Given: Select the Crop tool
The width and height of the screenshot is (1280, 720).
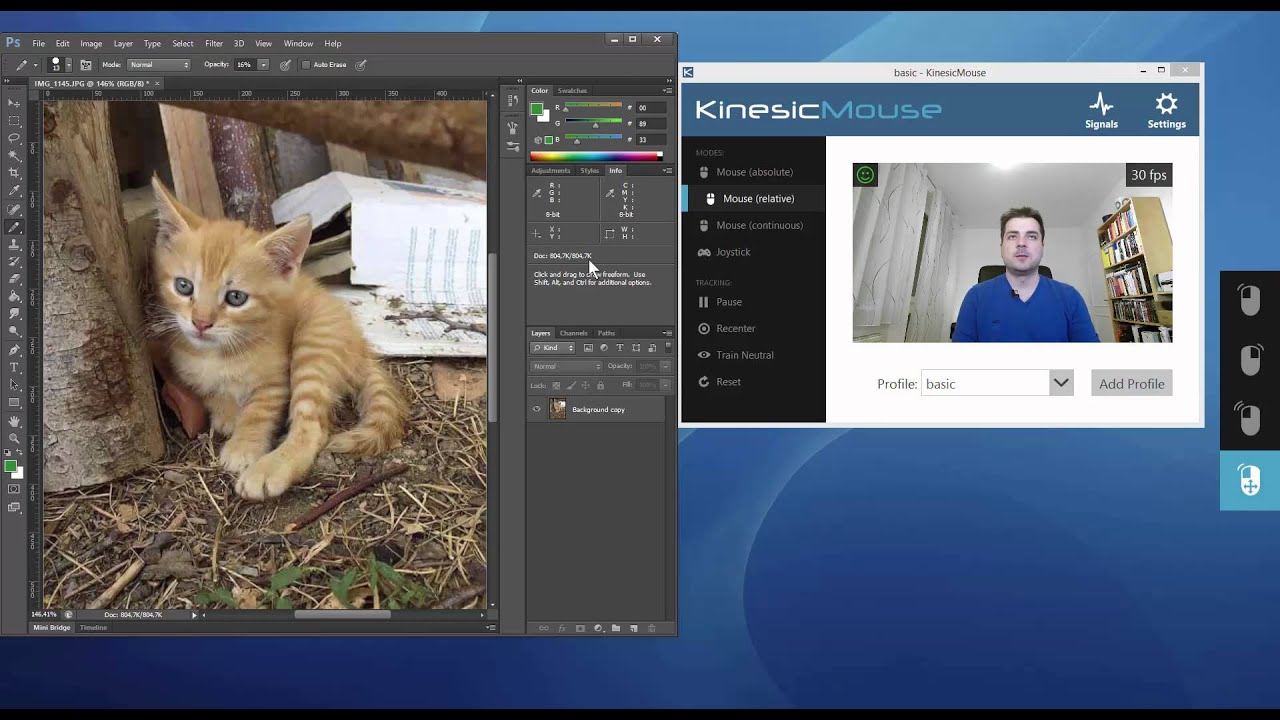Looking at the screenshot, I should (x=14, y=172).
